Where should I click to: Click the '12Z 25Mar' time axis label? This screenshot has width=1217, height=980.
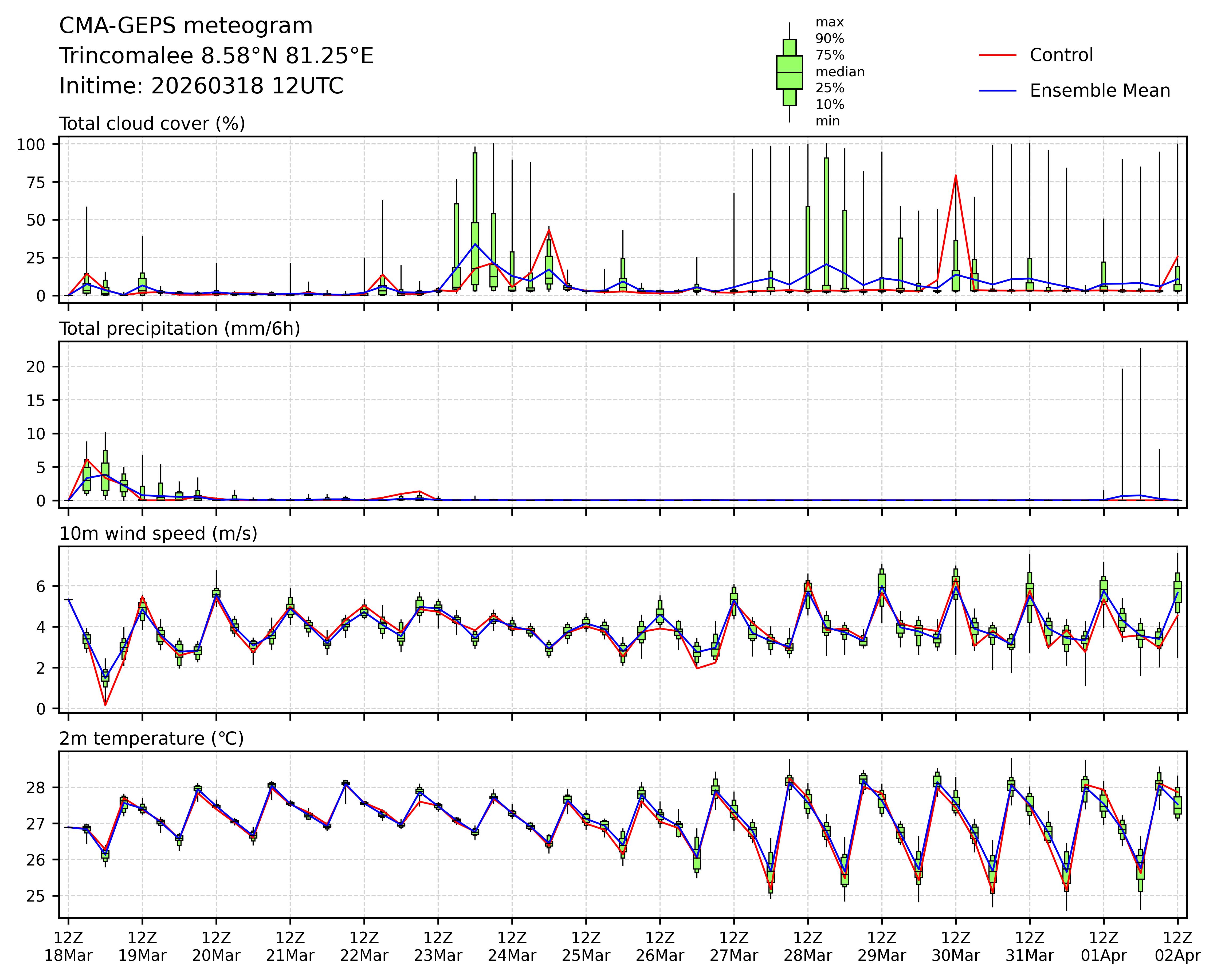point(586,947)
